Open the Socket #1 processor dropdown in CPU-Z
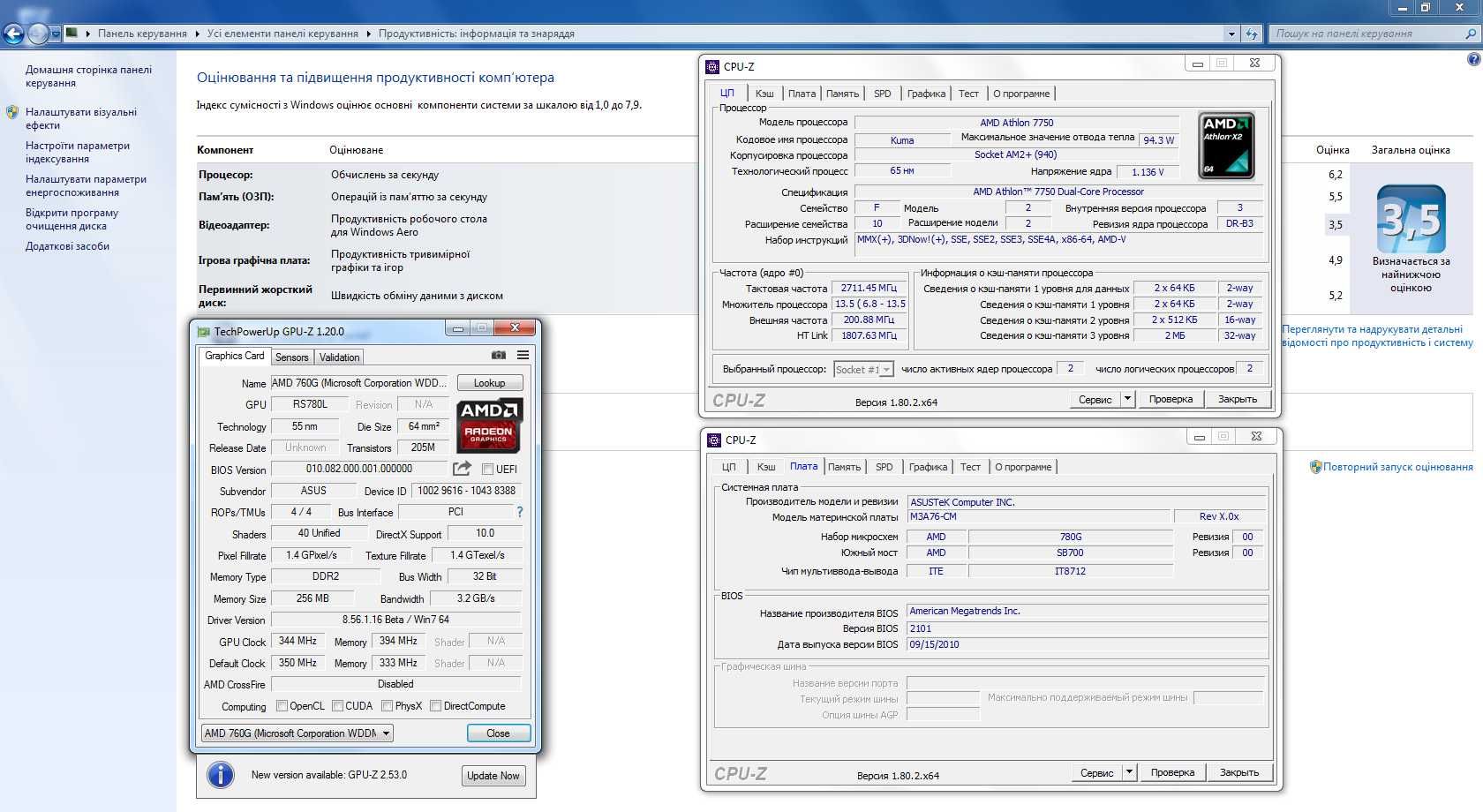Image resolution: width=1483 pixels, height=812 pixels. coord(863,369)
